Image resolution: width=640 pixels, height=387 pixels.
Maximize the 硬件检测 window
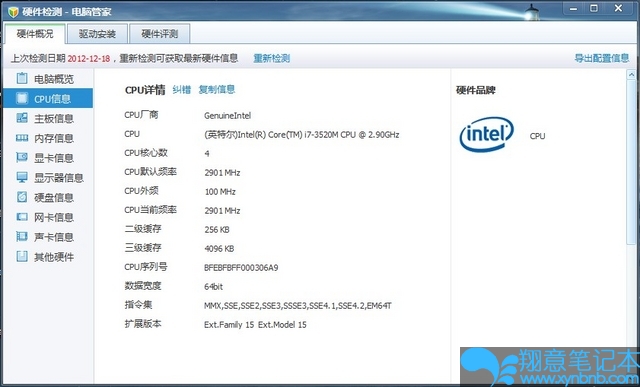pyautogui.click(x=594, y=8)
